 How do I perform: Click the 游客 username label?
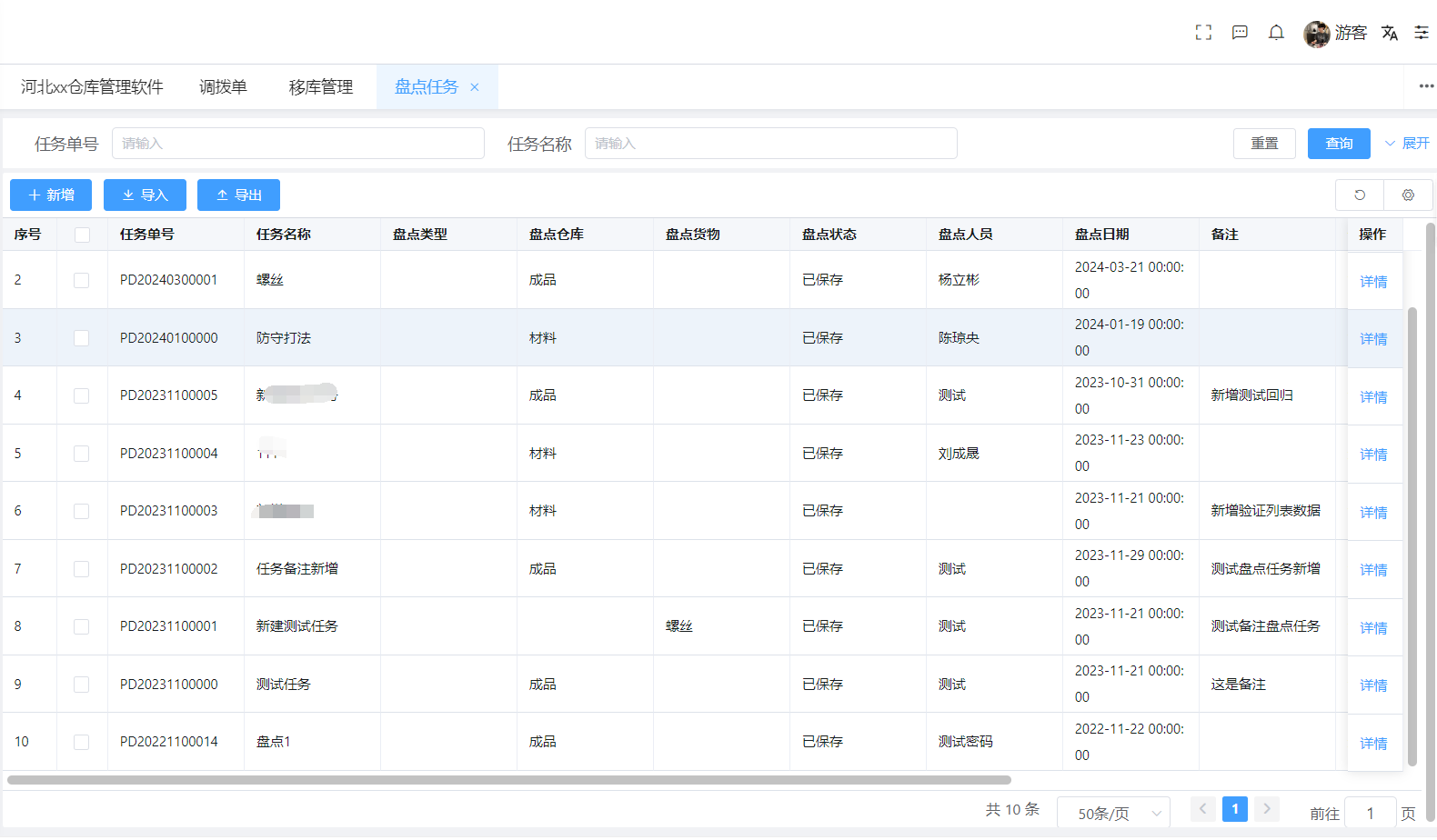click(1351, 33)
